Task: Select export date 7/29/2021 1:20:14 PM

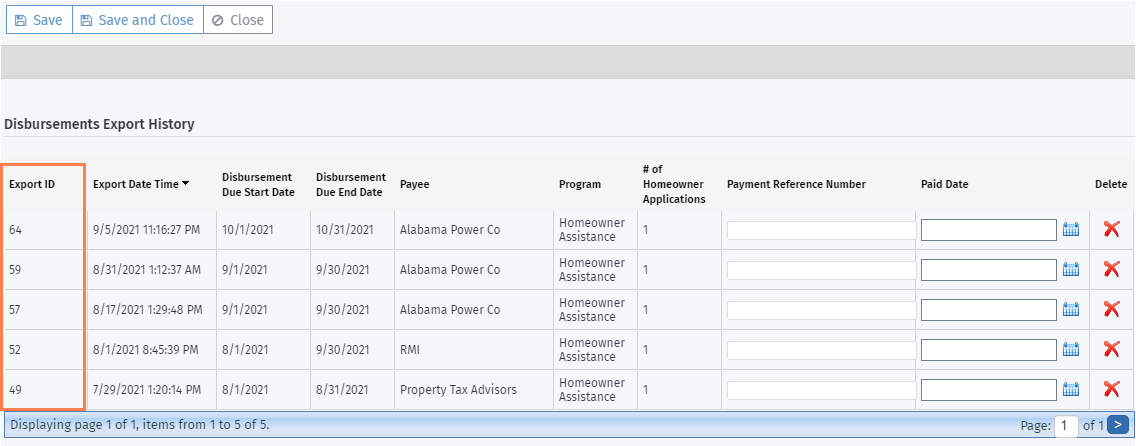Action: pyautogui.click(x=147, y=389)
